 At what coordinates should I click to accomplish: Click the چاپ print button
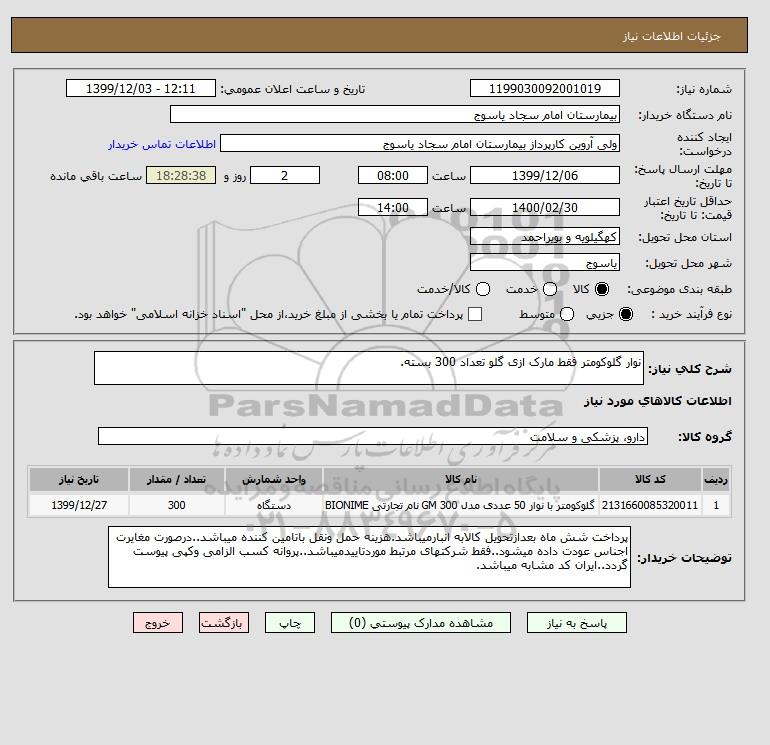(x=290, y=623)
